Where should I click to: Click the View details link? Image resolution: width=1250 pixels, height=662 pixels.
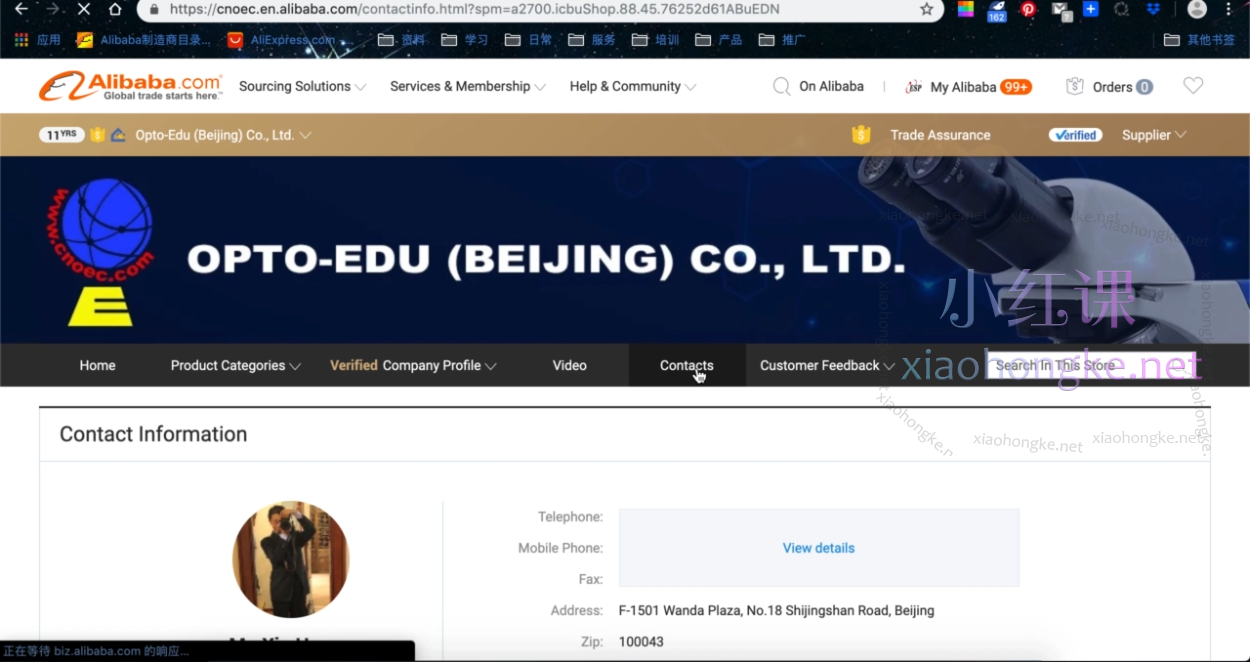818,548
